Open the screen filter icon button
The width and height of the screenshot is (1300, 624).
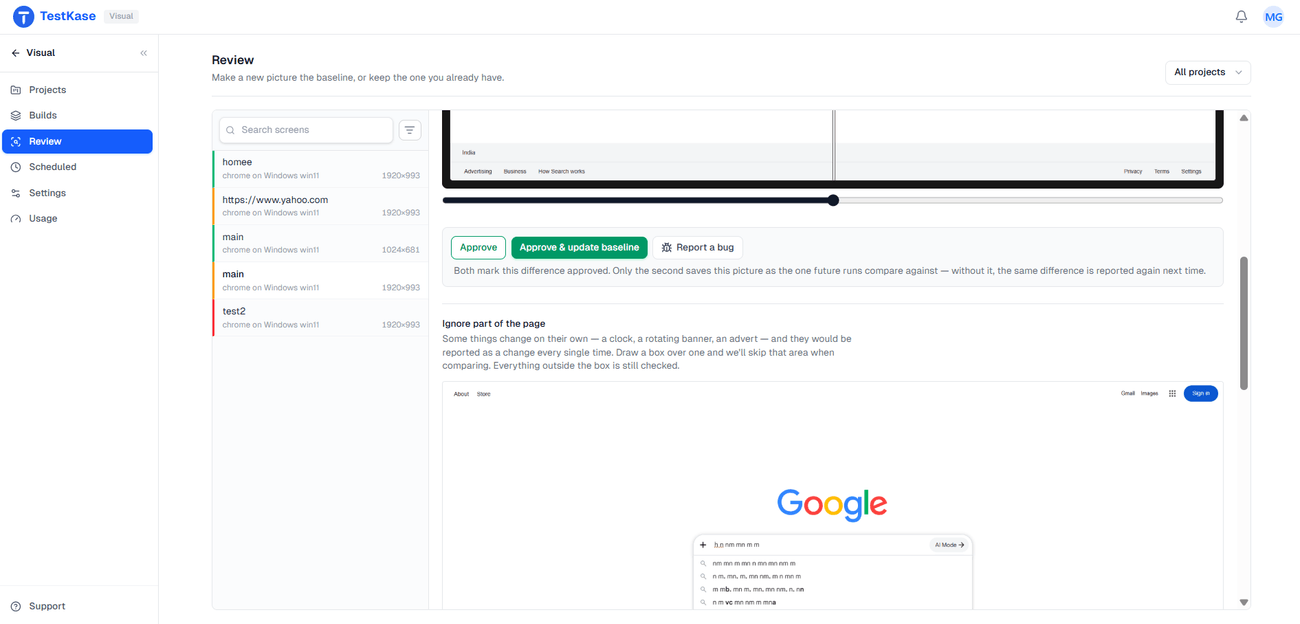[410, 130]
